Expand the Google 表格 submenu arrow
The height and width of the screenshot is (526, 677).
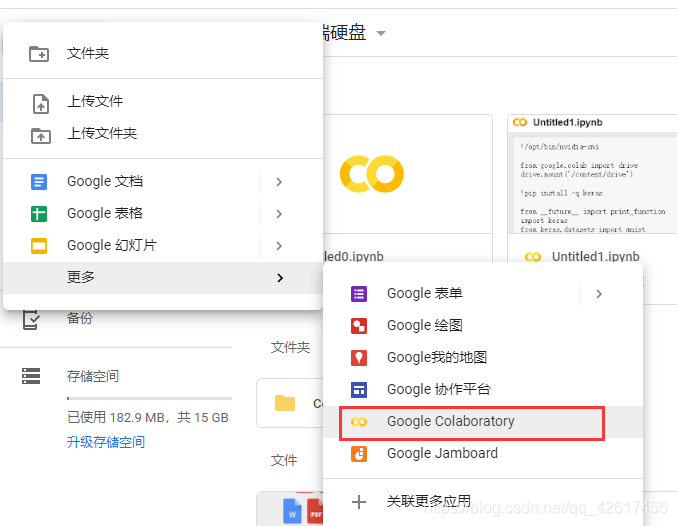(x=279, y=214)
